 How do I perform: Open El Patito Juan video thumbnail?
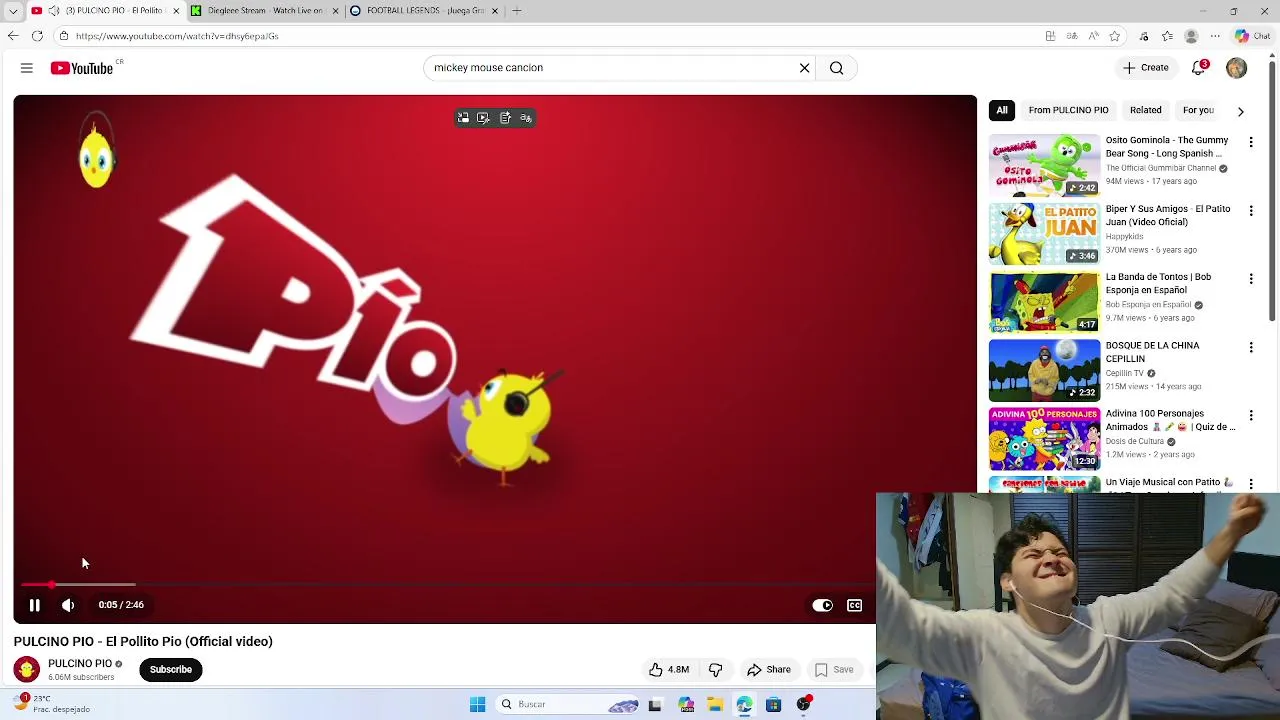point(1044,234)
